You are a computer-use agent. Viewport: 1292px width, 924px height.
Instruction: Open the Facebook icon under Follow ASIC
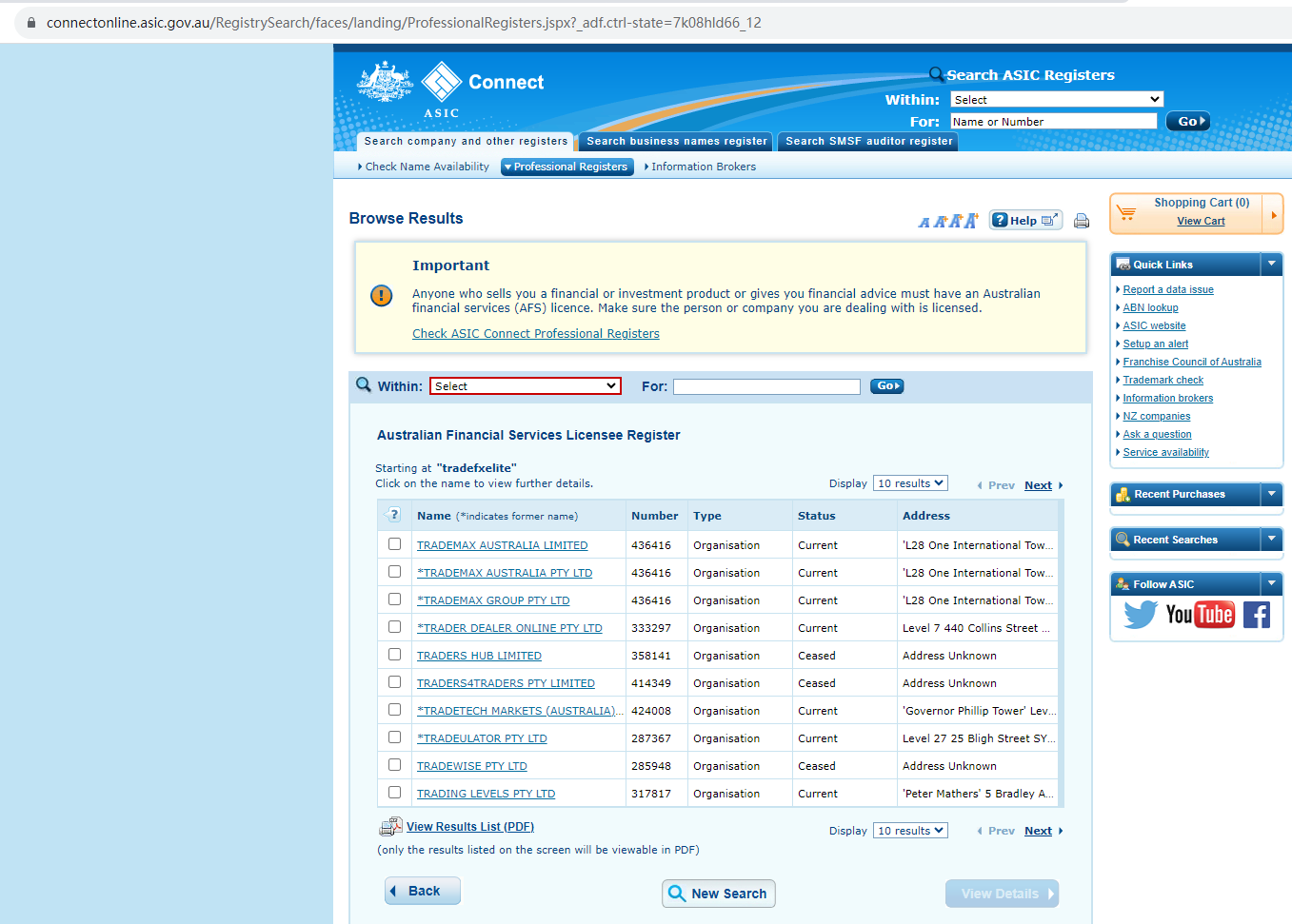coord(1257,615)
